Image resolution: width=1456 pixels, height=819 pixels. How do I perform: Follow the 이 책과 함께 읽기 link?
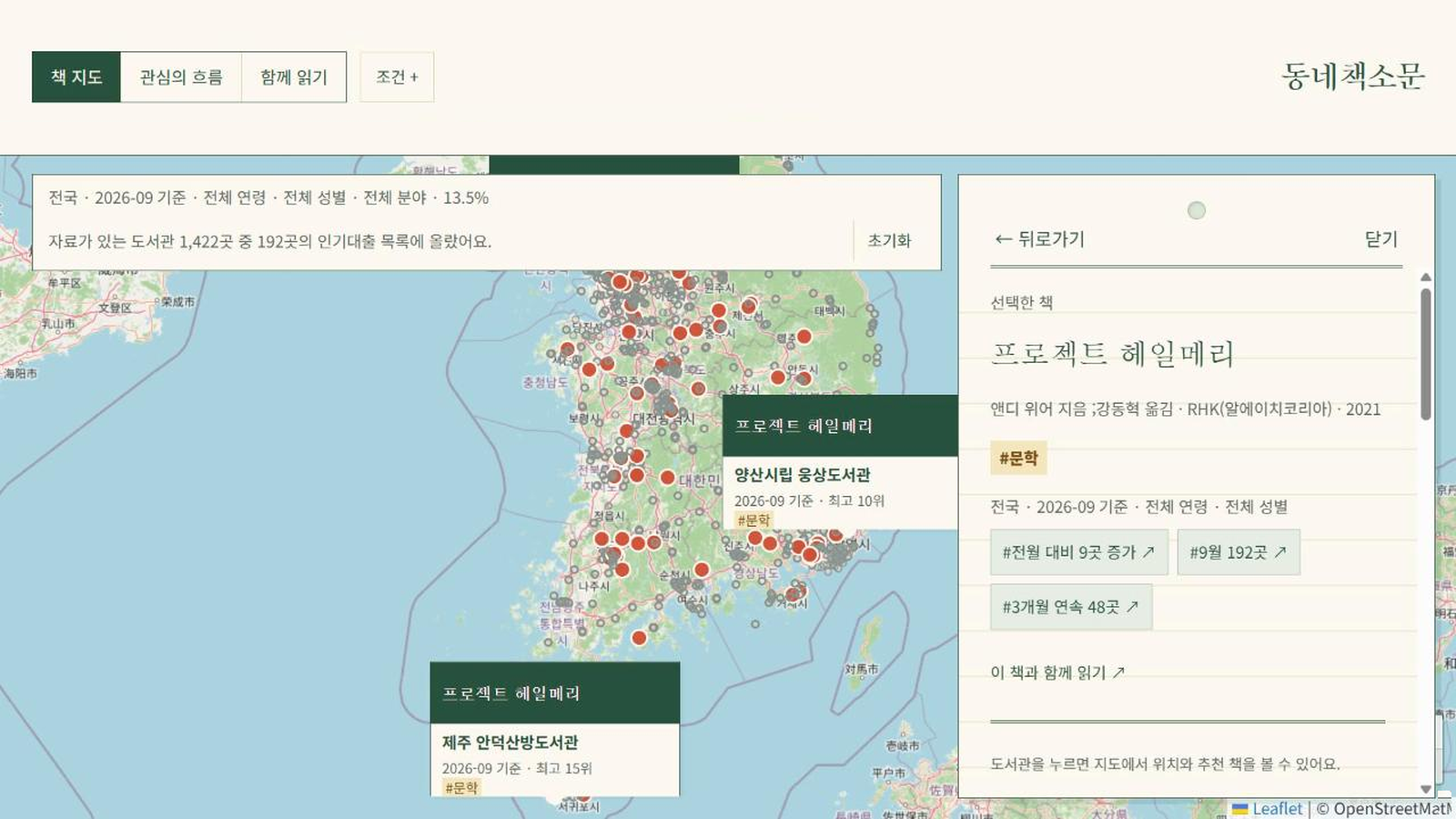point(1058,672)
